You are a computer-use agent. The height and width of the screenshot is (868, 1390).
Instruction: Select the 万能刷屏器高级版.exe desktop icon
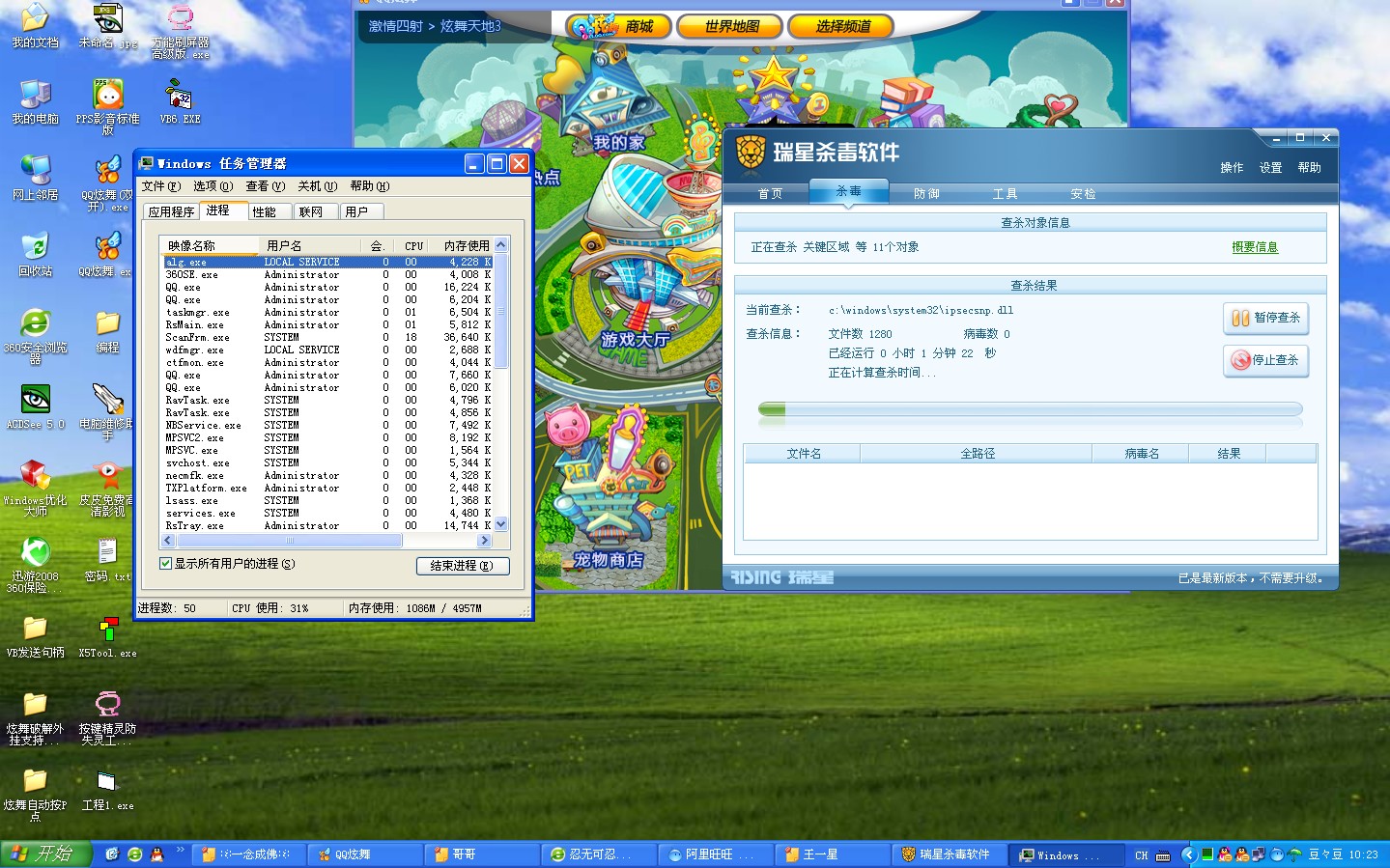click(181, 31)
